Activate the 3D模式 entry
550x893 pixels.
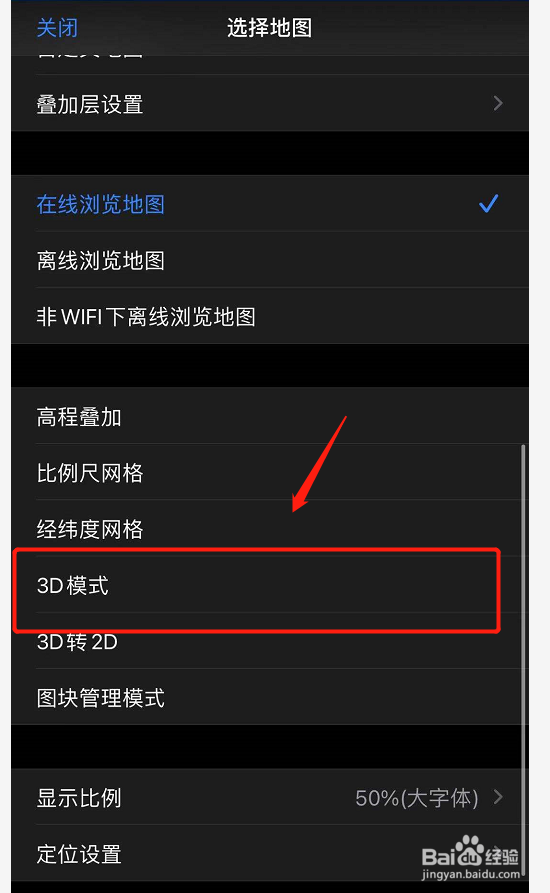click(x=270, y=585)
